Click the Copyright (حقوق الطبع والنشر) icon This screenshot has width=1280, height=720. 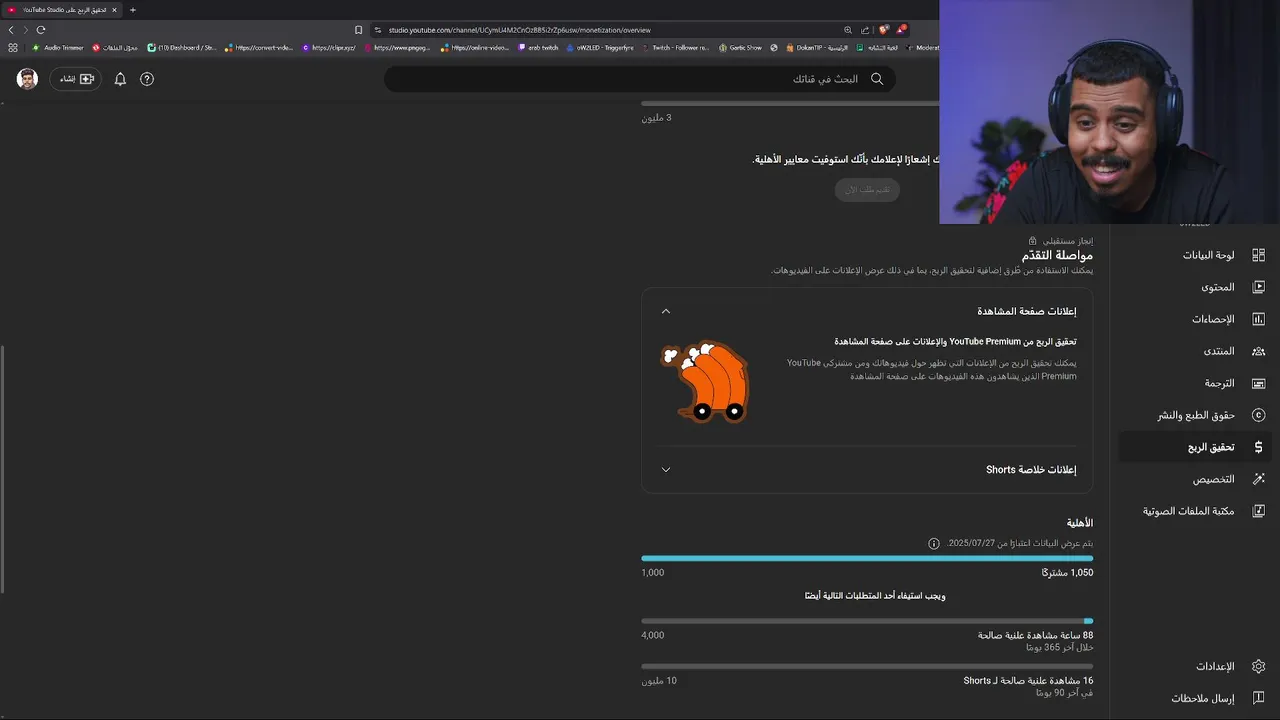pos(1258,415)
